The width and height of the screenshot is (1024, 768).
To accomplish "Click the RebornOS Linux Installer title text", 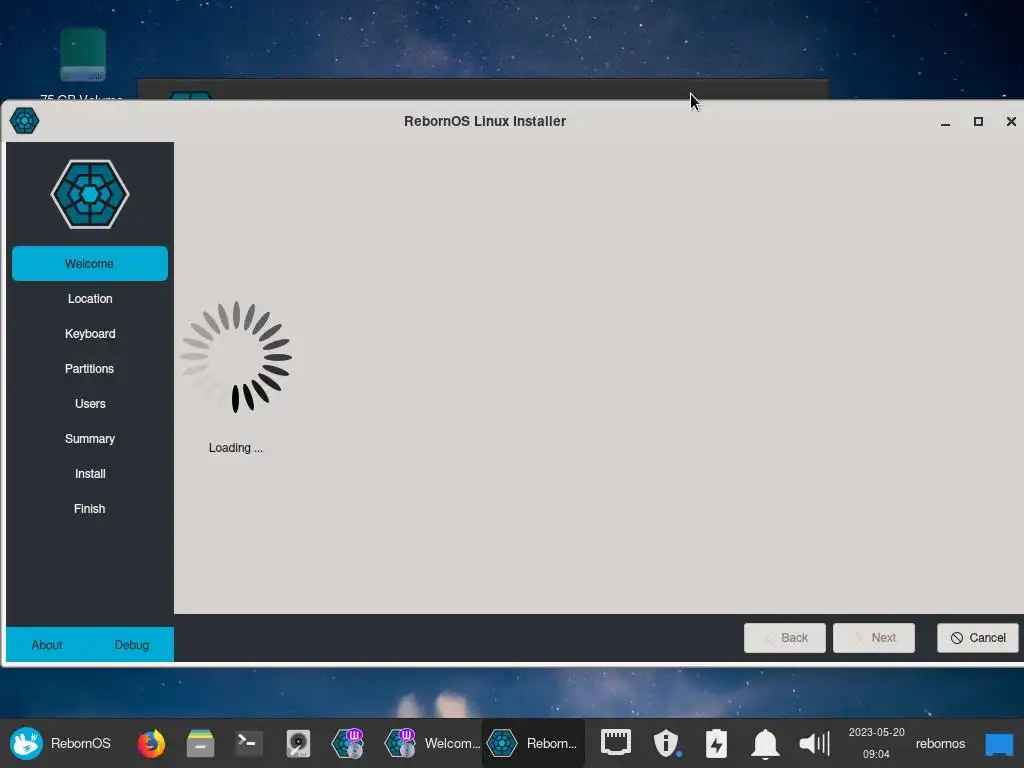I will (x=485, y=121).
